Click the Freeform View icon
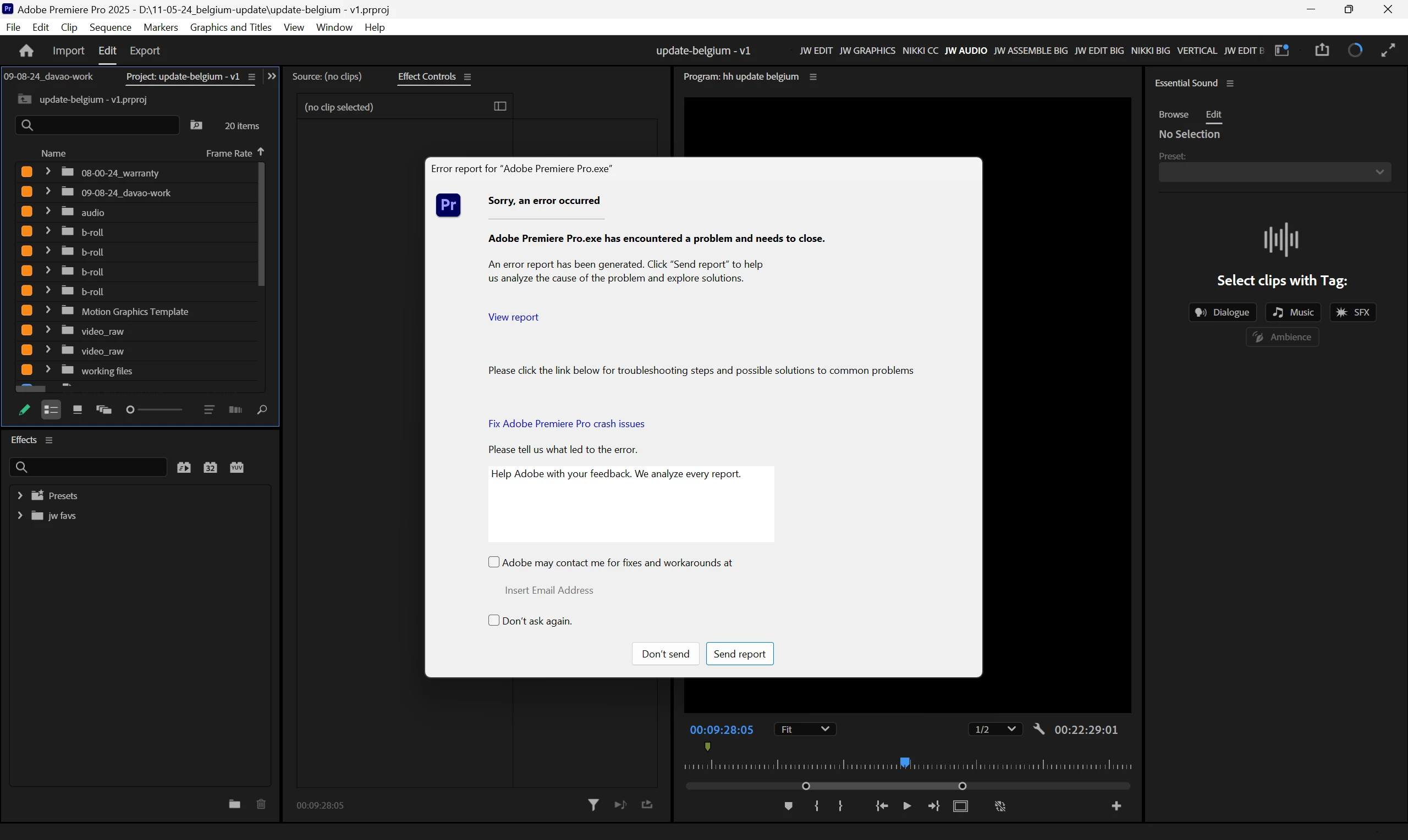This screenshot has height=840, width=1408. pyautogui.click(x=103, y=410)
